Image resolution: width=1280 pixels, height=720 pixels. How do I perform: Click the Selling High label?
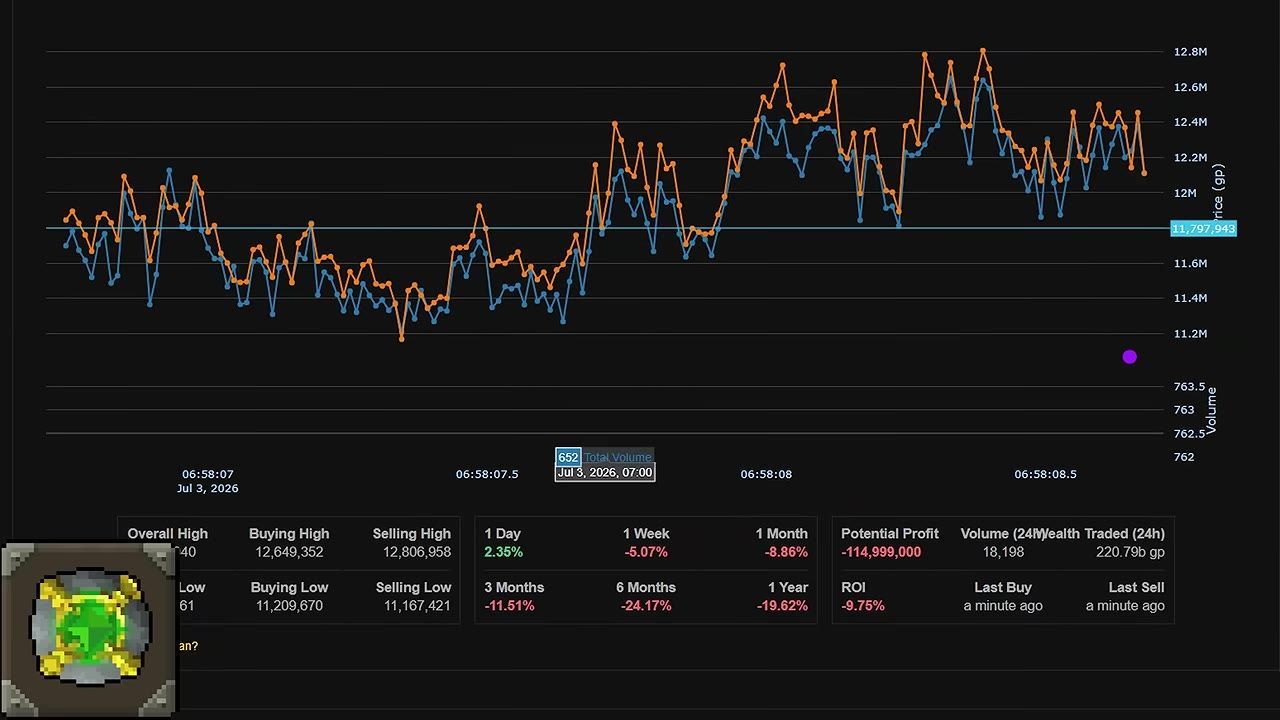point(412,534)
